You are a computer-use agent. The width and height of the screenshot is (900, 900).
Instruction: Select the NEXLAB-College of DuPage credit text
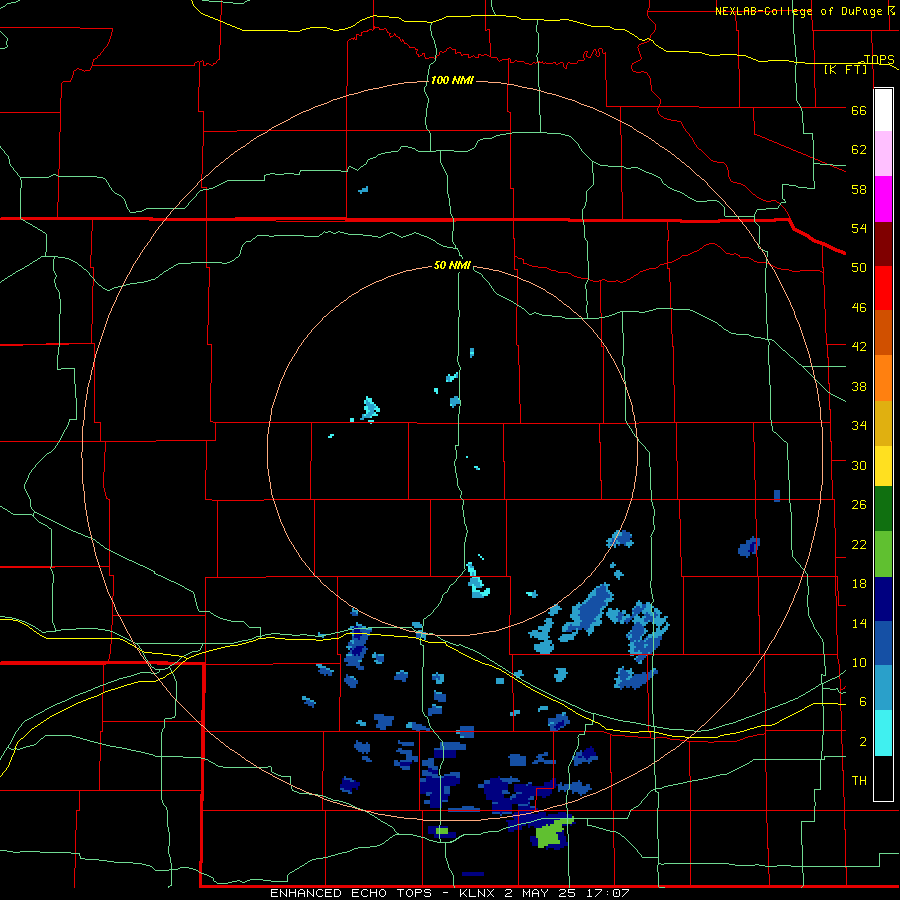[798, 11]
